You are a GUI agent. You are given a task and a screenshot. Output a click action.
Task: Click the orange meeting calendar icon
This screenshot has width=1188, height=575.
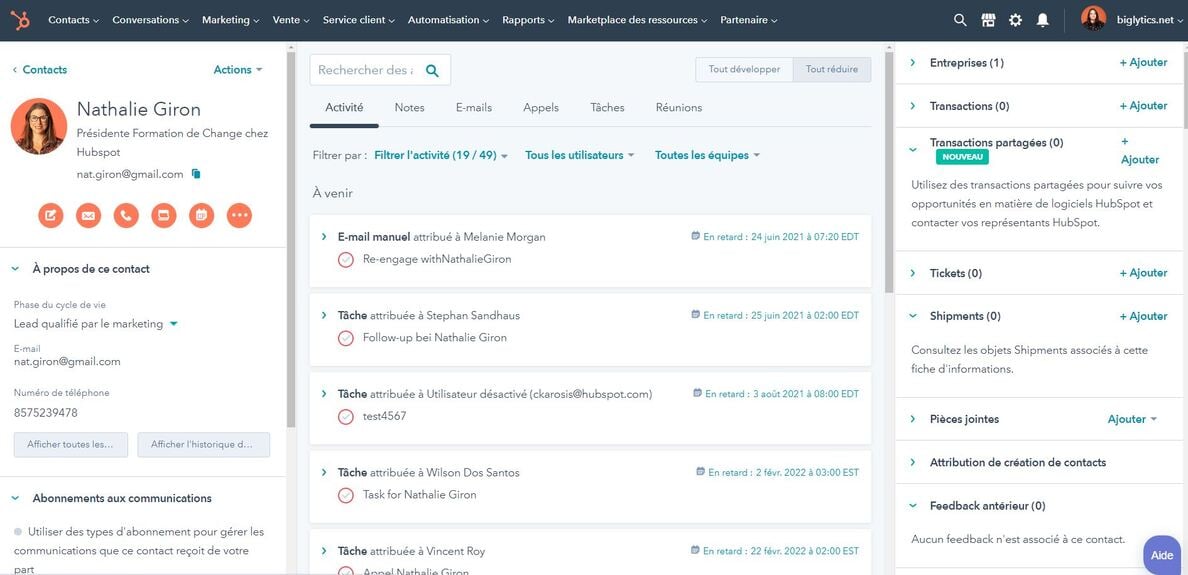201,215
